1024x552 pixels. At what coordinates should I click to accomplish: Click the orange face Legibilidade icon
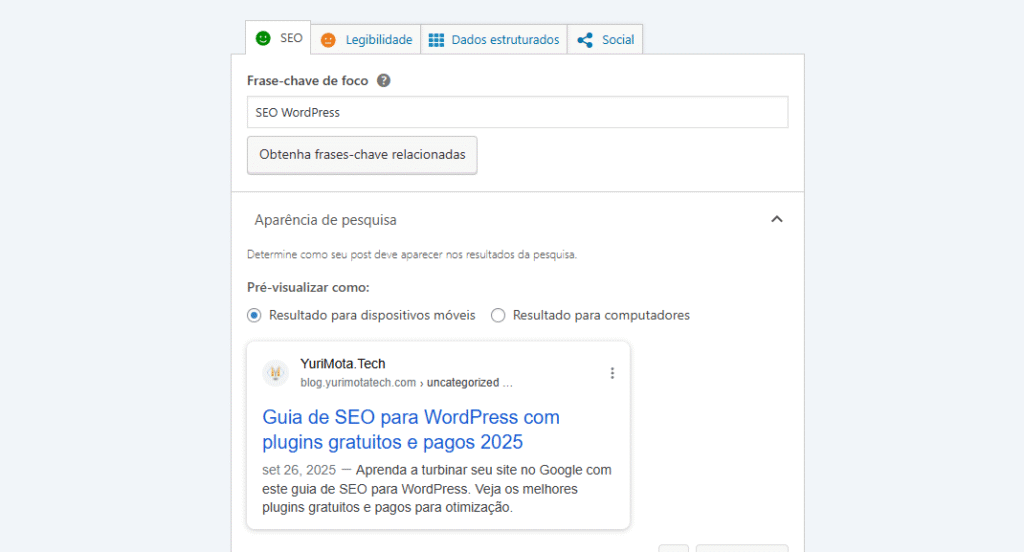(x=328, y=40)
